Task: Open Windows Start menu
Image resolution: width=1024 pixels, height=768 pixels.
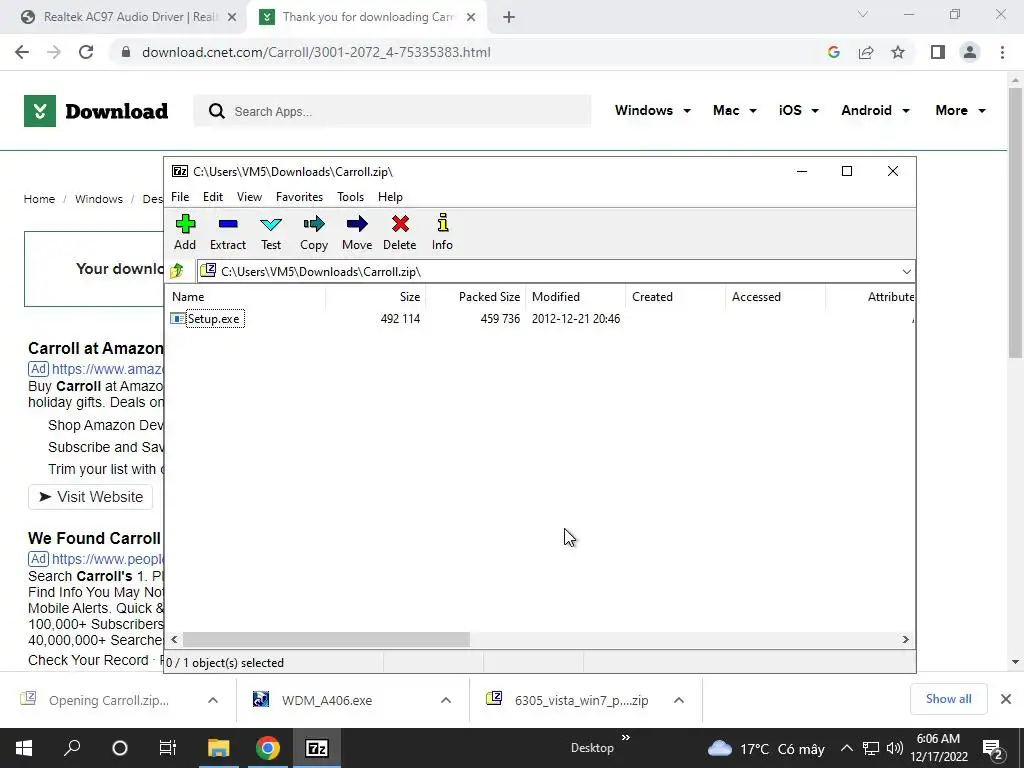Action: point(24,748)
